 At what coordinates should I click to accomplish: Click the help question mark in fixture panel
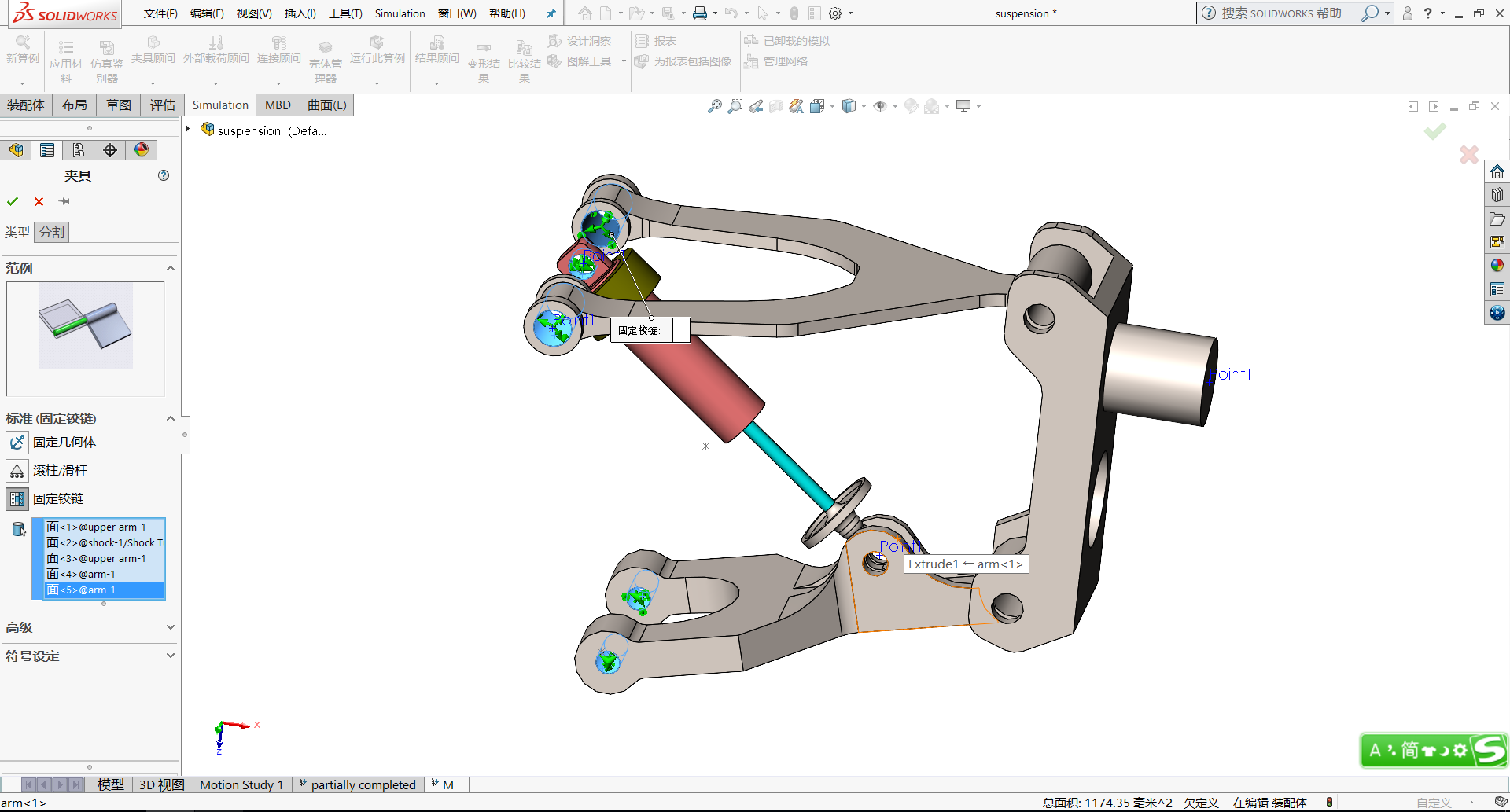(x=164, y=175)
